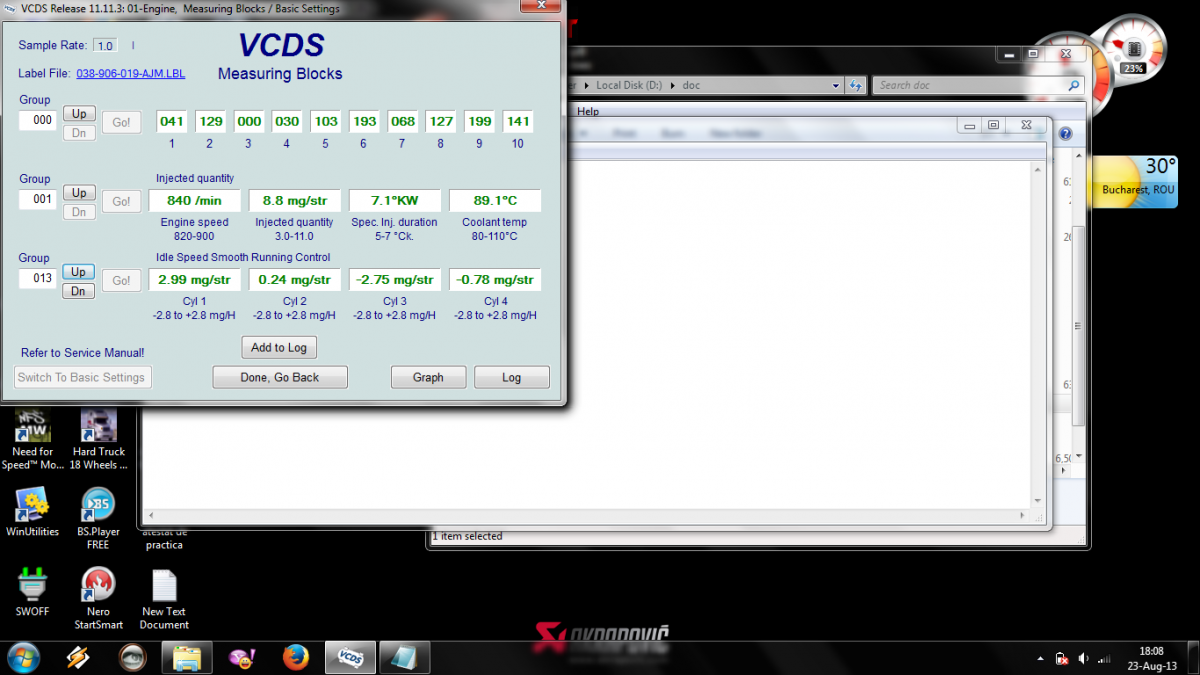1200x675 pixels.
Task: Click the Group 013 number field
Action: [x=38, y=279]
